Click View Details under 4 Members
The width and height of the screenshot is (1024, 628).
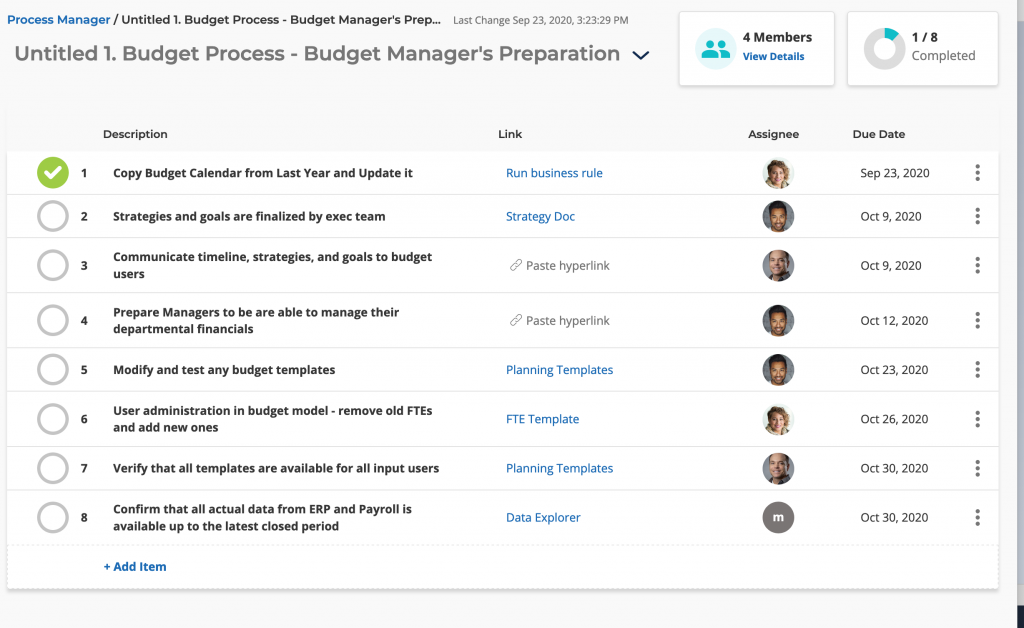773,57
